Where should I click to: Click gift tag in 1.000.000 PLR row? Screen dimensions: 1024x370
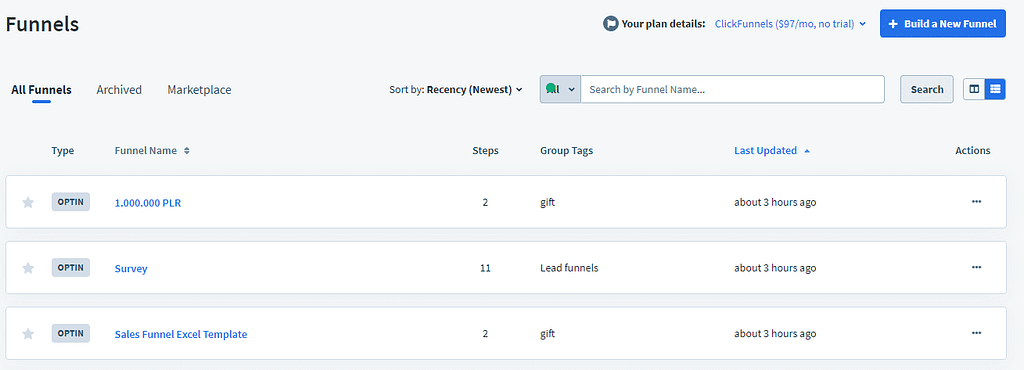point(547,202)
